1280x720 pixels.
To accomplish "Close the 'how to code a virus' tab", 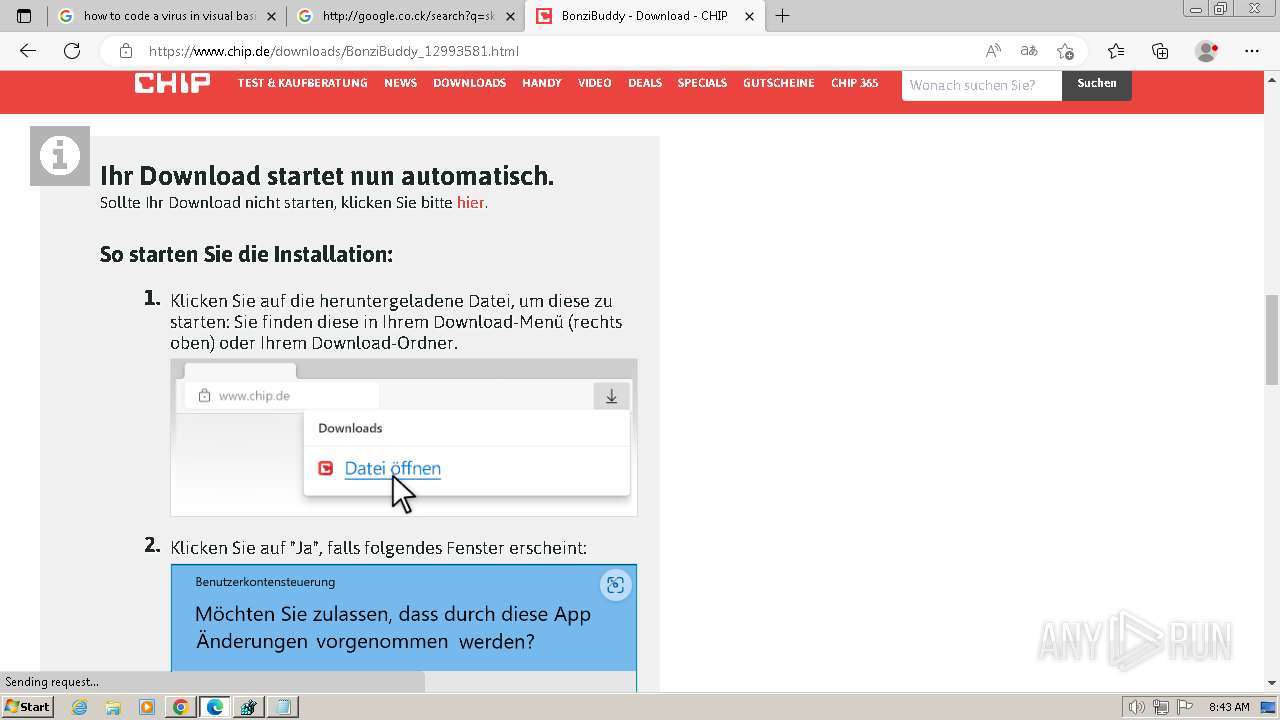I will (x=271, y=16).
